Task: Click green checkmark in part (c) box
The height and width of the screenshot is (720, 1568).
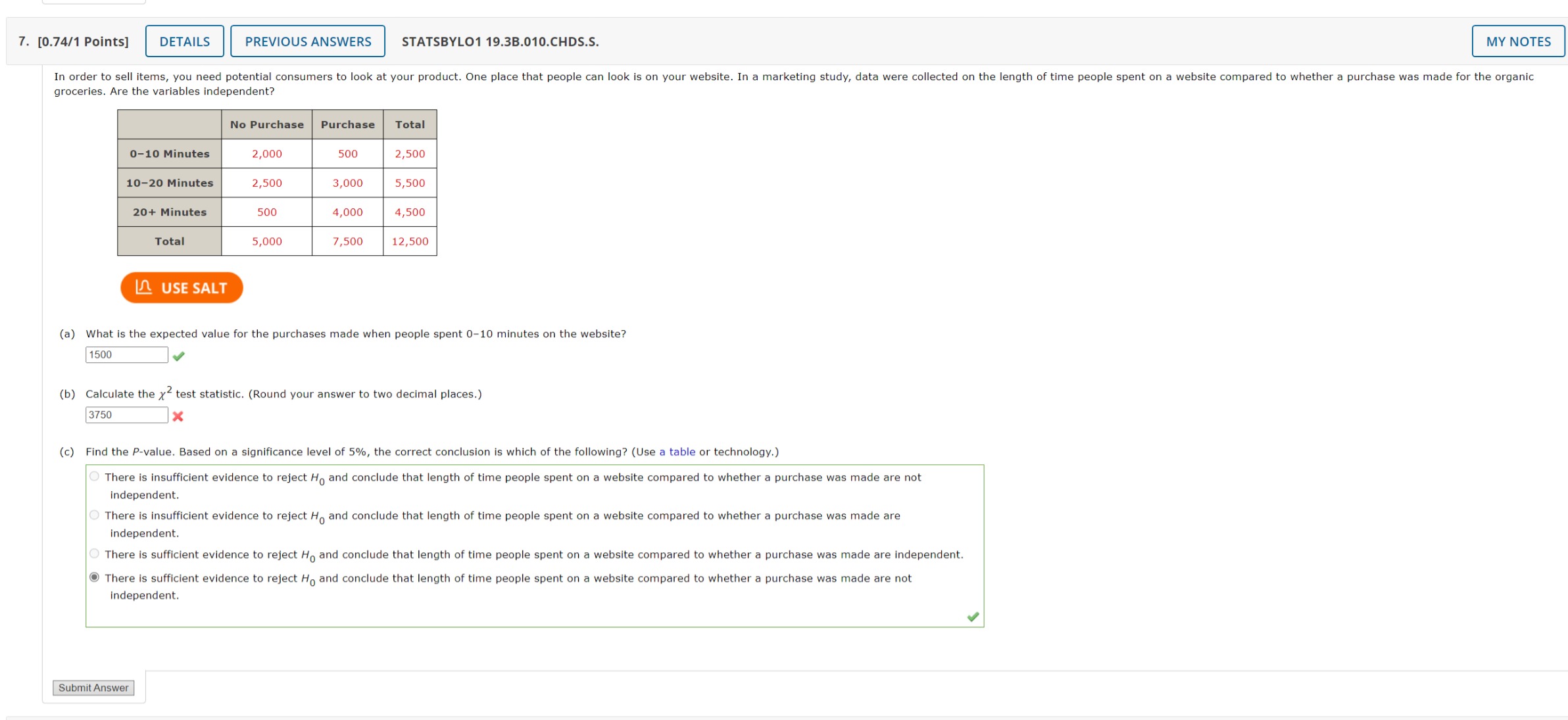Action: pyautogui.click(x=973, y=617)
